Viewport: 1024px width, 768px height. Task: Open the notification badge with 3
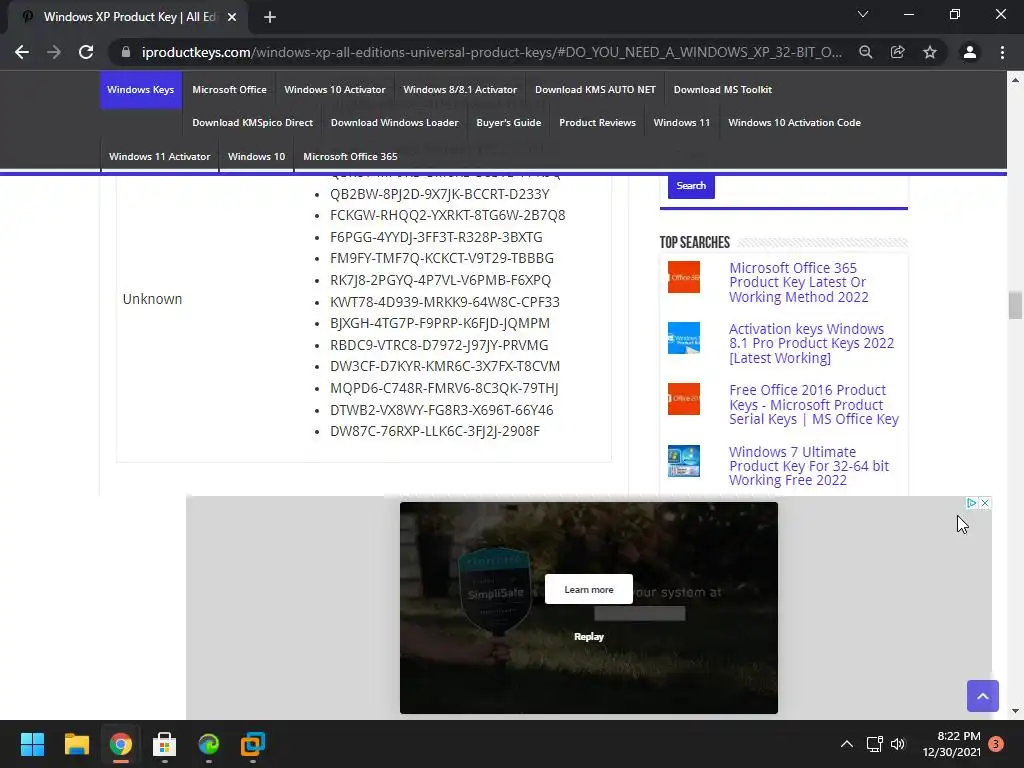click(x=996, y=744)
